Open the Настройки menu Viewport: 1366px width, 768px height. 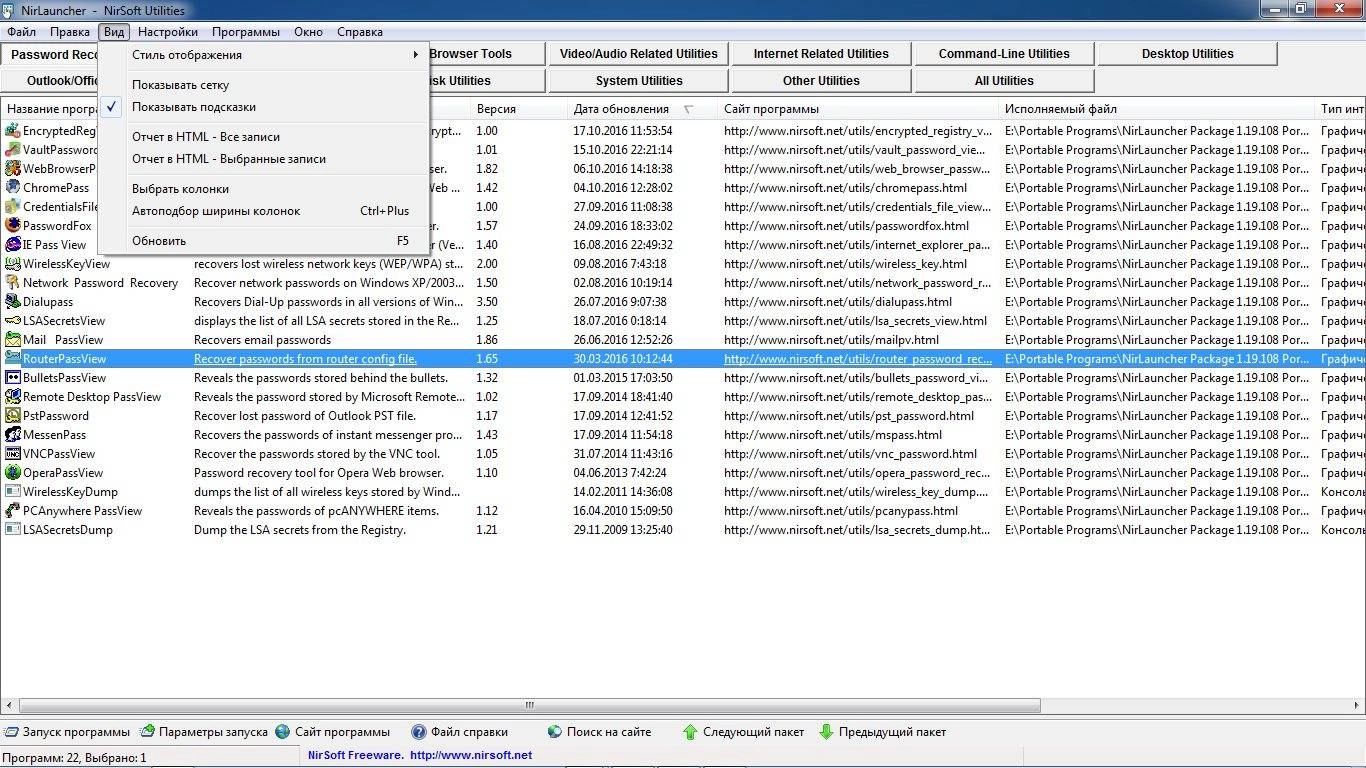point(168,32)
